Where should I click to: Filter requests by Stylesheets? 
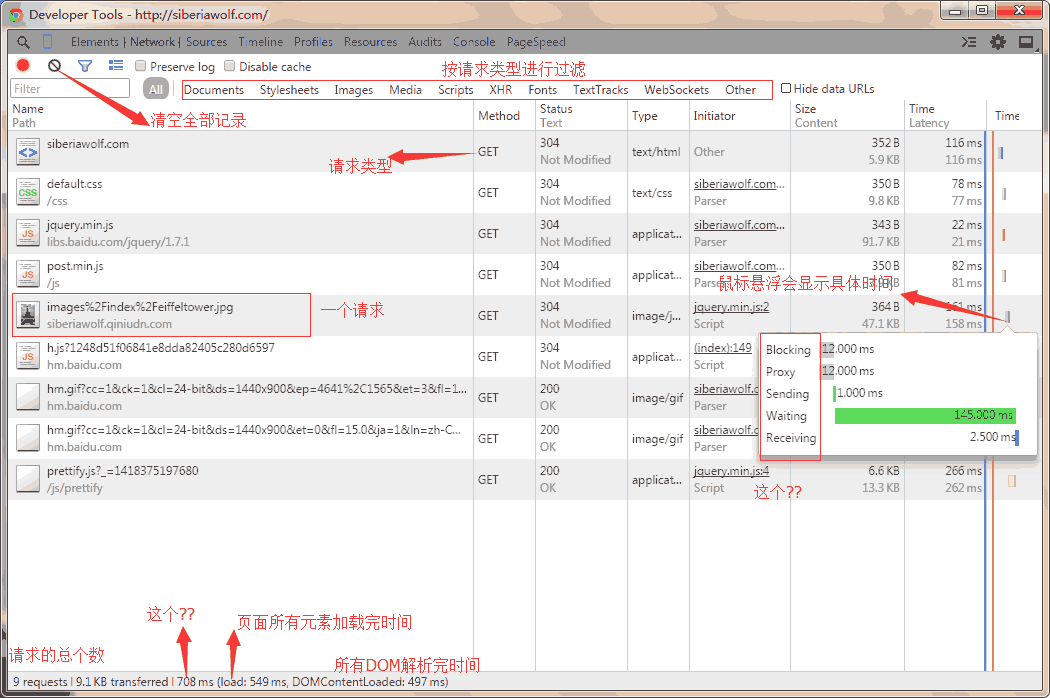pyautogui.click(x=289, y=90)
